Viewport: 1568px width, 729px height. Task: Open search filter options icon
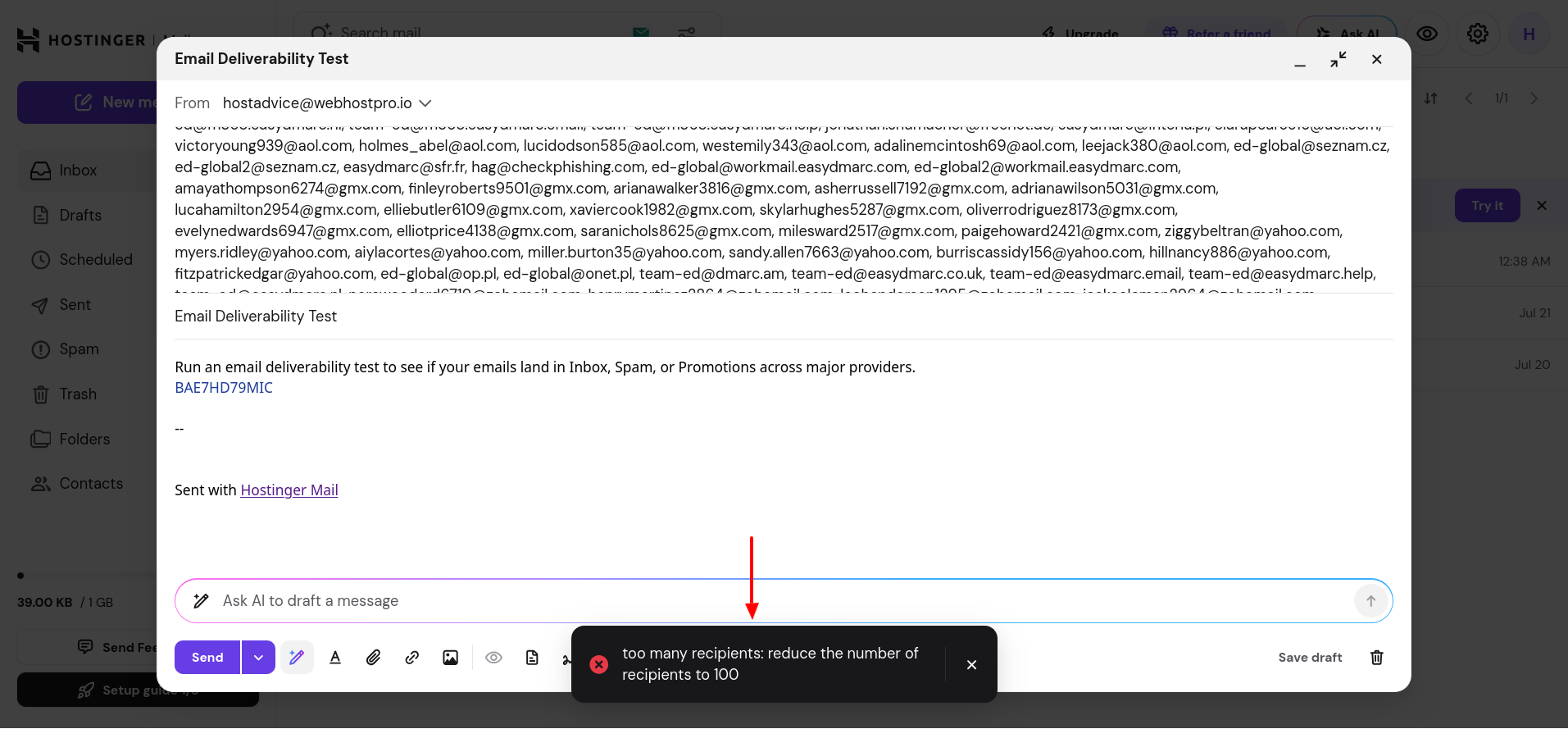[x=687, y=33]
